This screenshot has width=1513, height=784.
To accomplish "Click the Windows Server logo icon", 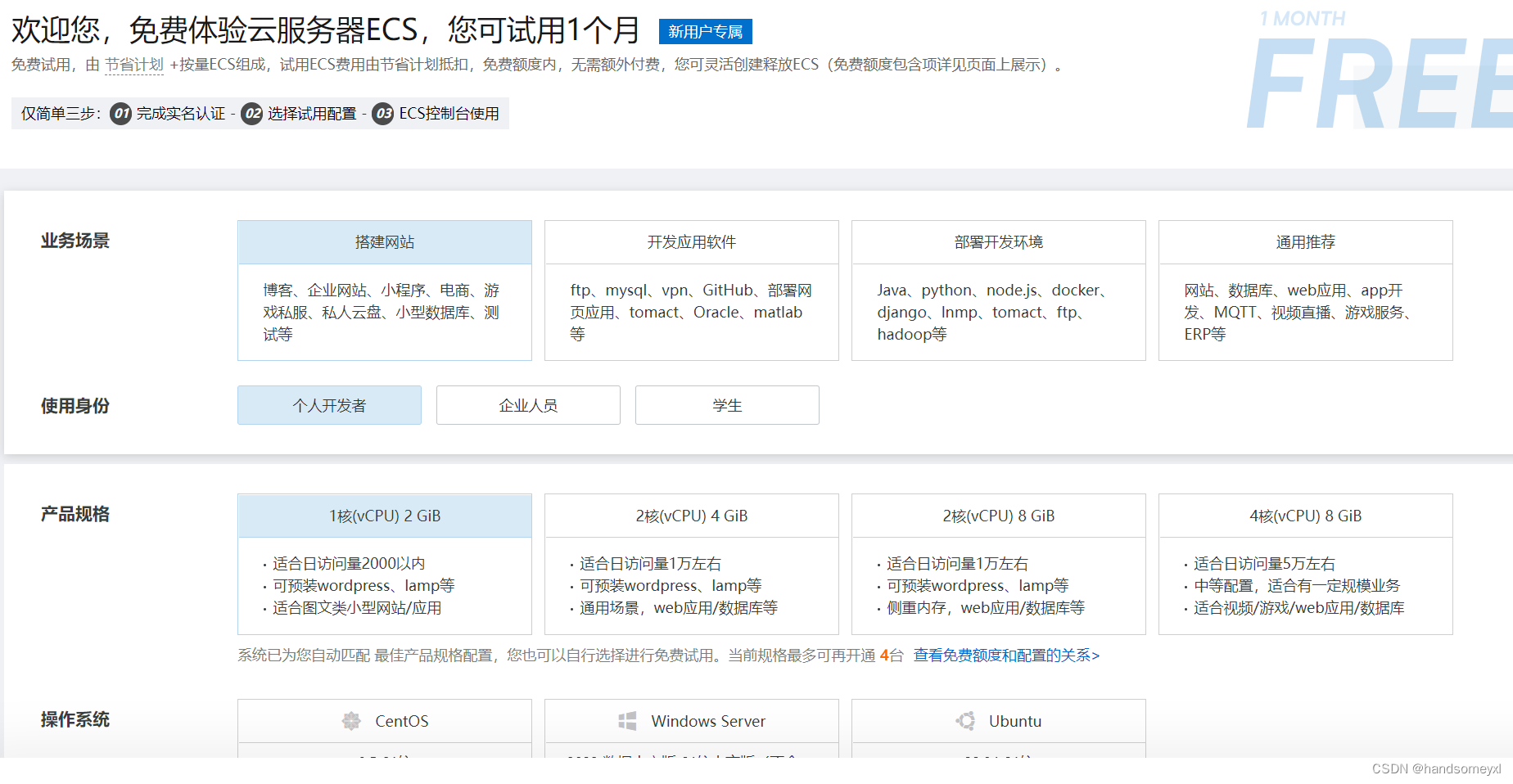I will point(627,721).
